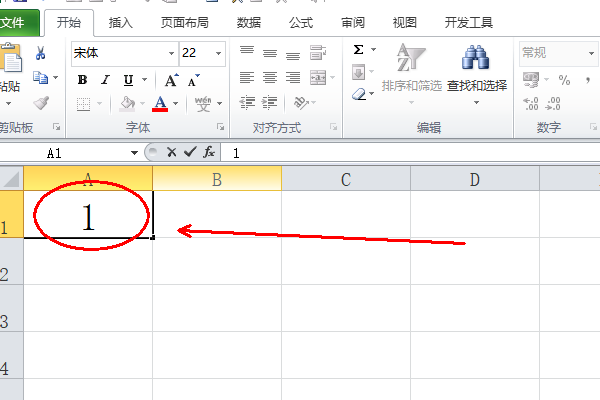Switch to 公式 Formulas tab
This screenshot has width=600, height=400.
pos(301,23)
